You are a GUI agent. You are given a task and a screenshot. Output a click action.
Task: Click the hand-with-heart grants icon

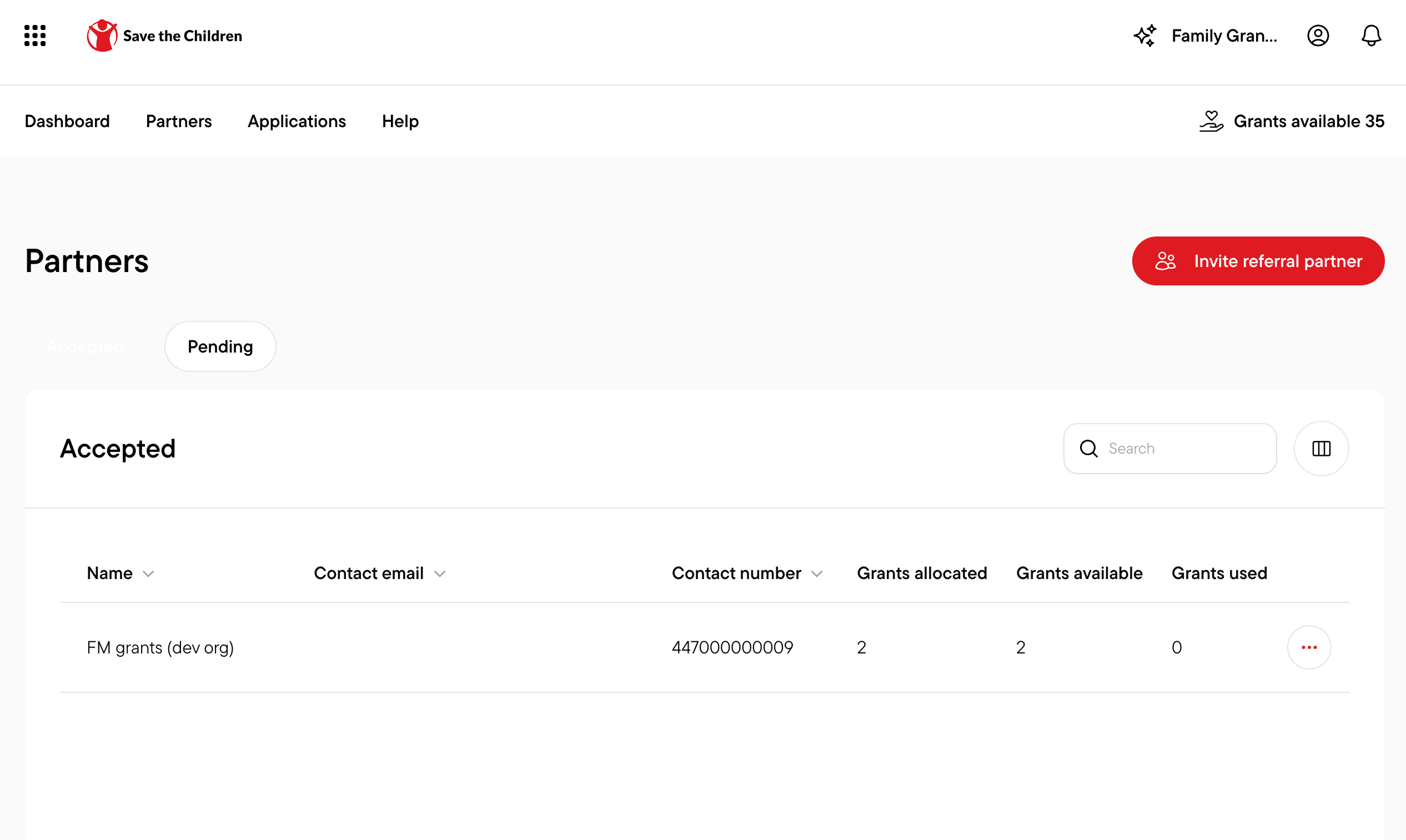1211,121
